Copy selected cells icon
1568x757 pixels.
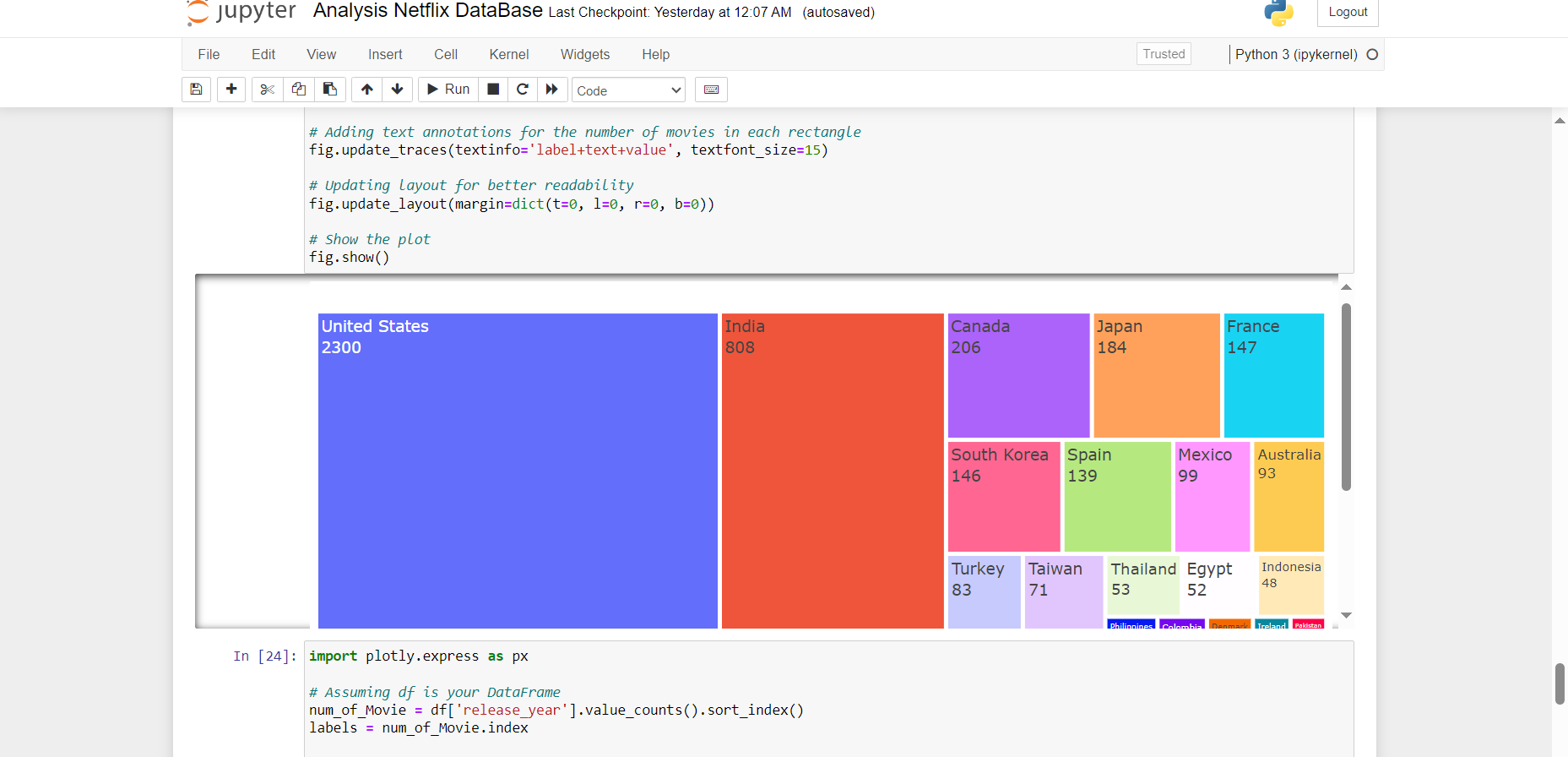pyautogui.click(x=299, y=90)
